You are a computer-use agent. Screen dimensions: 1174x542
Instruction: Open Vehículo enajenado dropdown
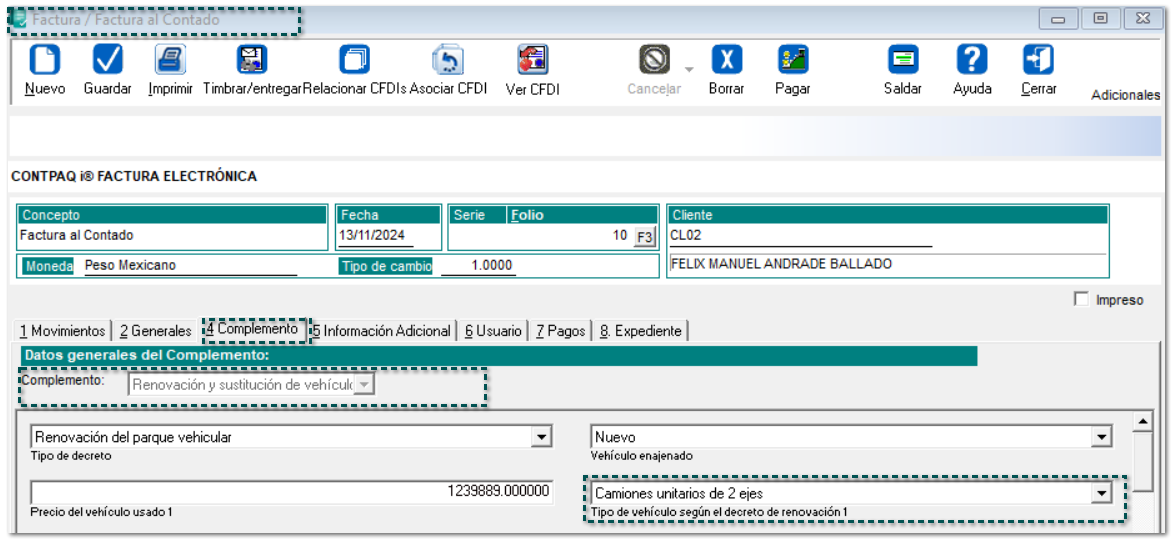(1101, 437)
